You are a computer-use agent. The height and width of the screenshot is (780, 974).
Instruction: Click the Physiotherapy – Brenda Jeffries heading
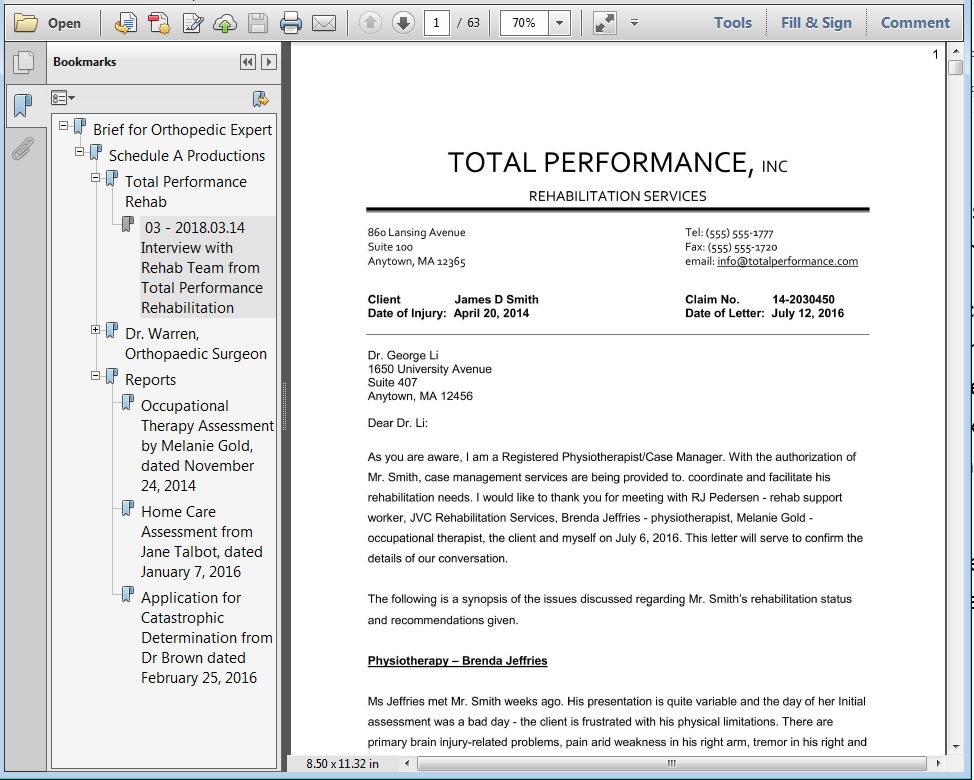(457, 661)
